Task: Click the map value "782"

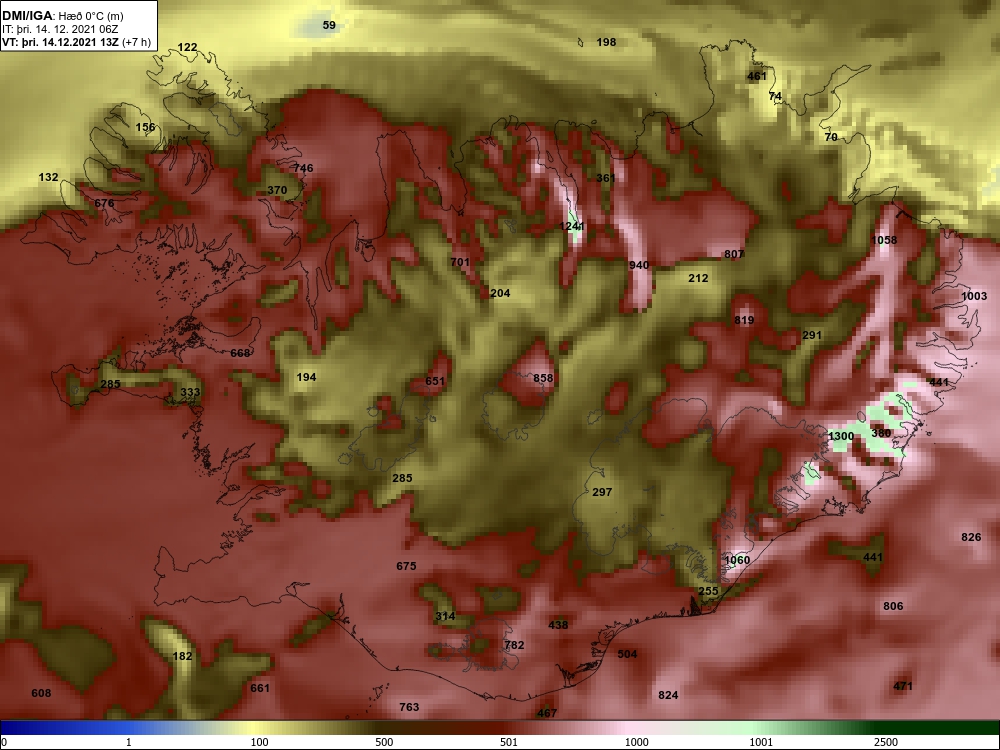Action: click(x=514, y=645)
